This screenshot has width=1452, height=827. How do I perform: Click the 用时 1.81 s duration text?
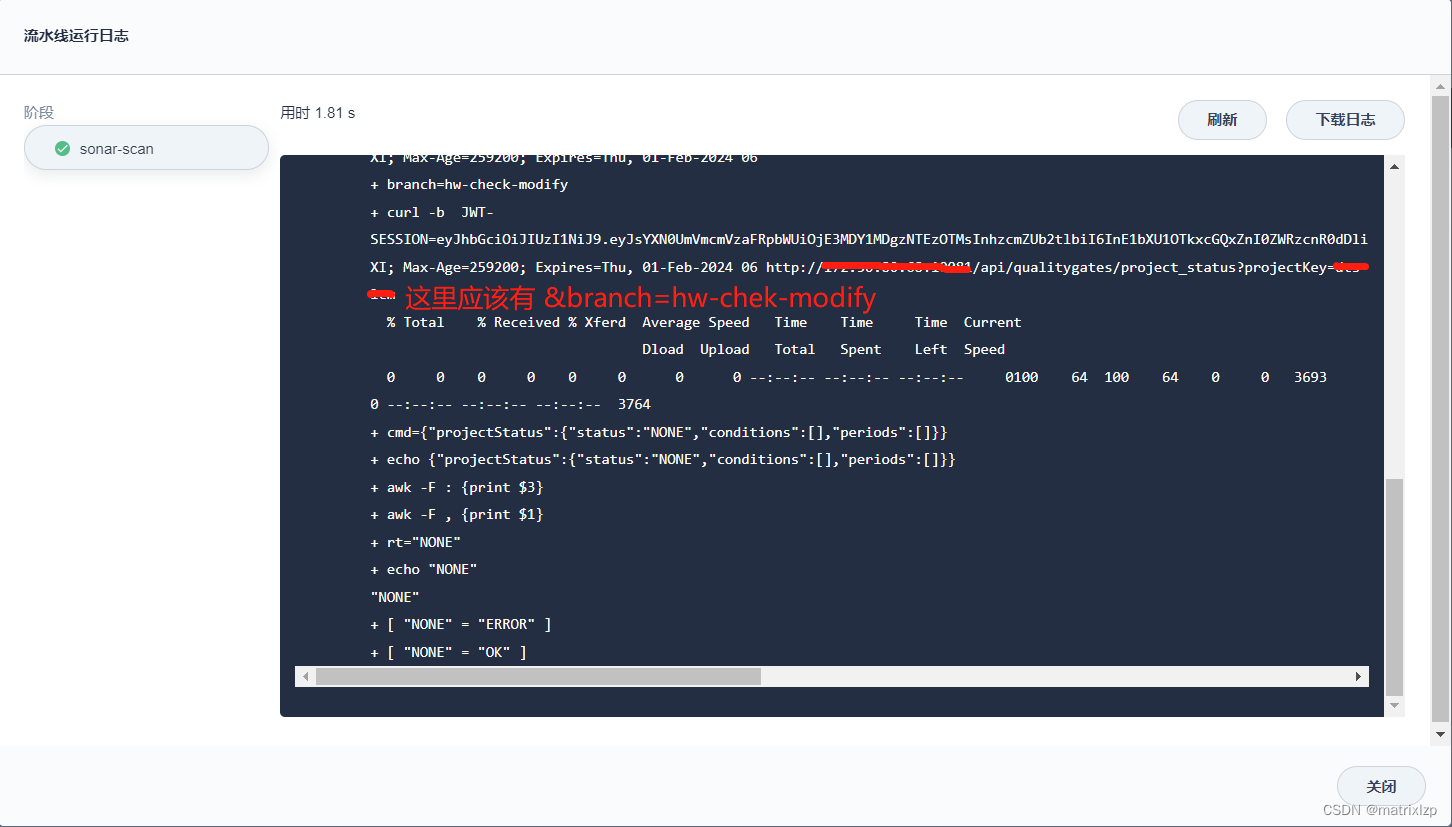[318, 113]
